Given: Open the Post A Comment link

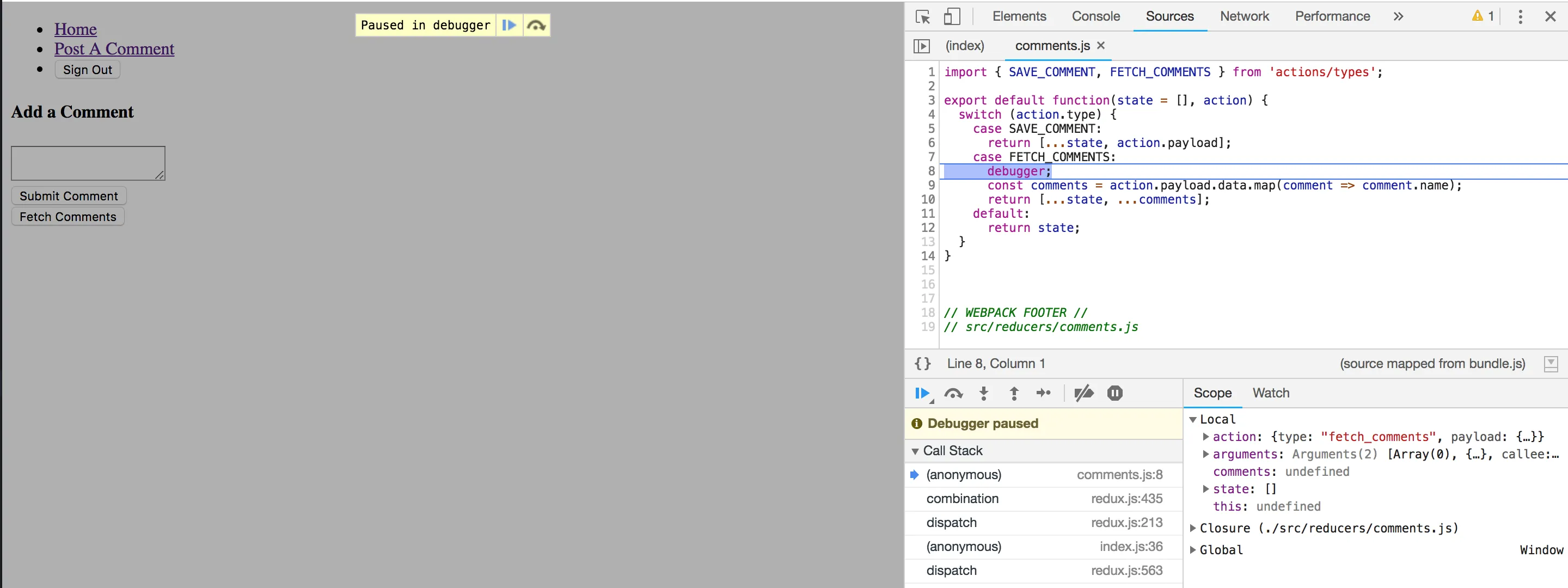Looking at the screenshot, I should pos(114,48).
